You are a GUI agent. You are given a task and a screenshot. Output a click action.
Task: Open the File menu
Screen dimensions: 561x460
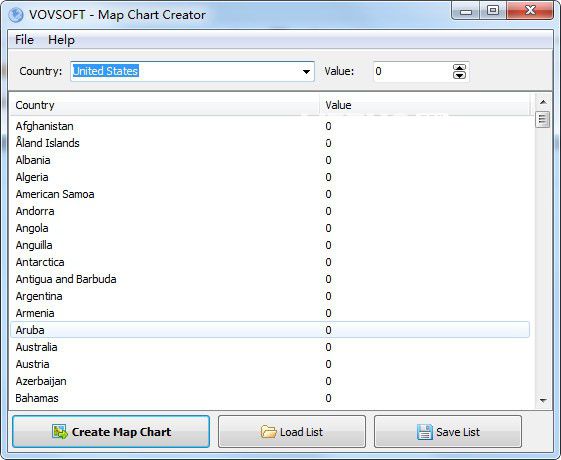24,40
